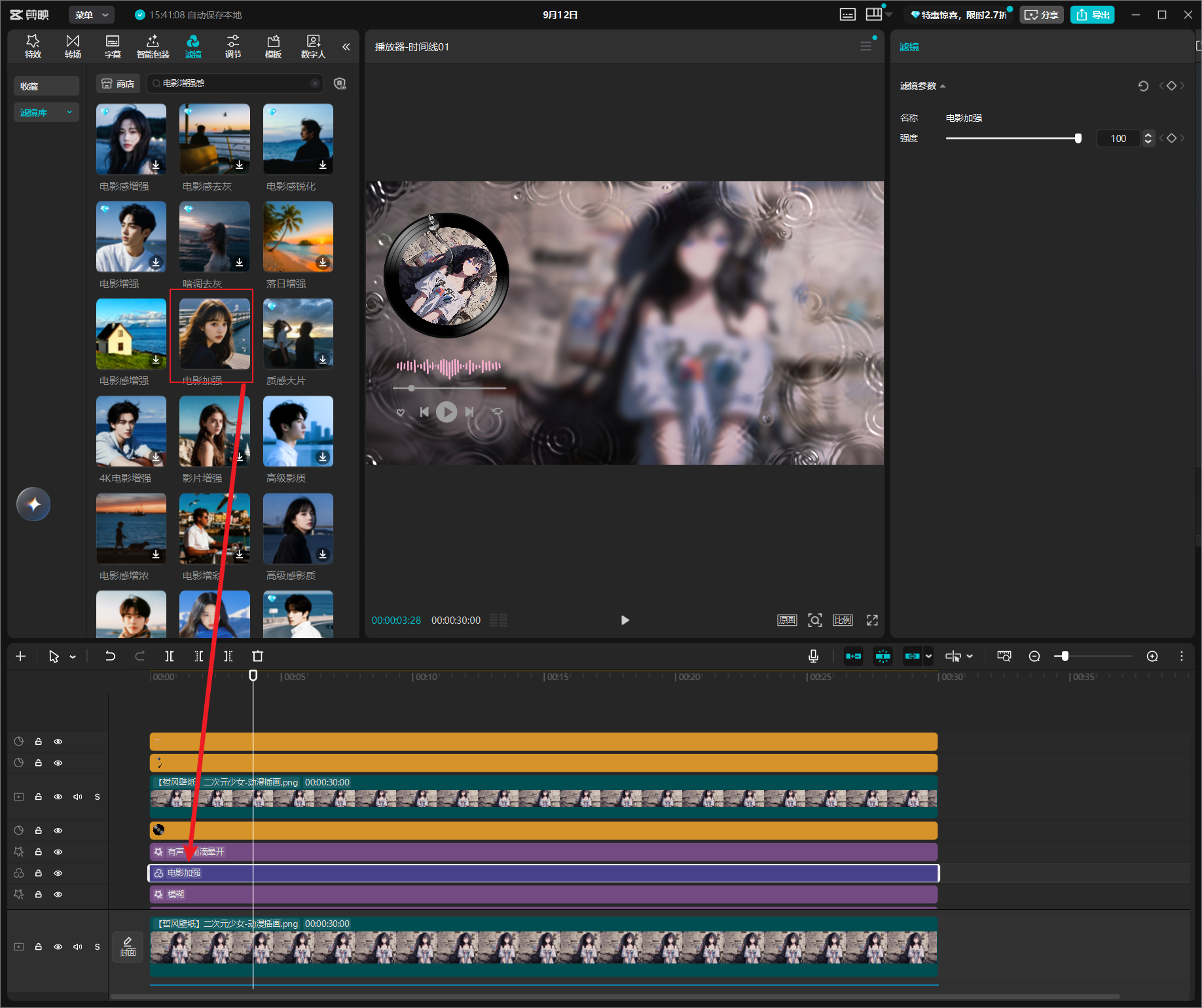Viewport: 1202px width, 1008px height.
Task: Zoom out the timeline
Action: pos(1034,656)
